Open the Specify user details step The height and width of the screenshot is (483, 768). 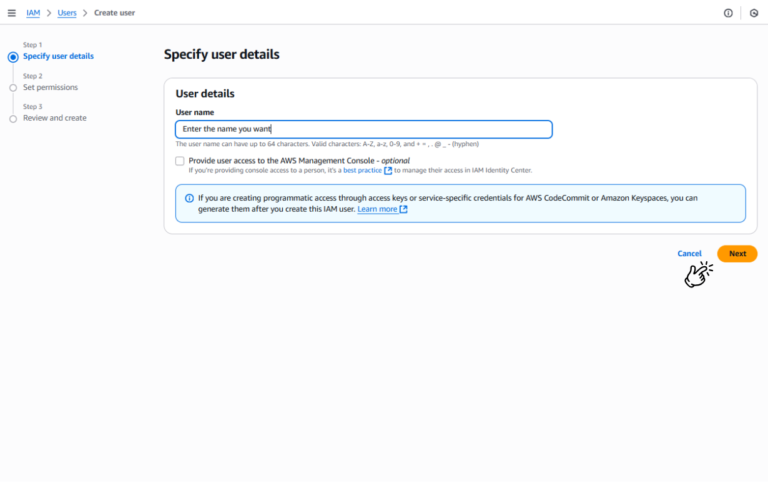coord(58,56)
